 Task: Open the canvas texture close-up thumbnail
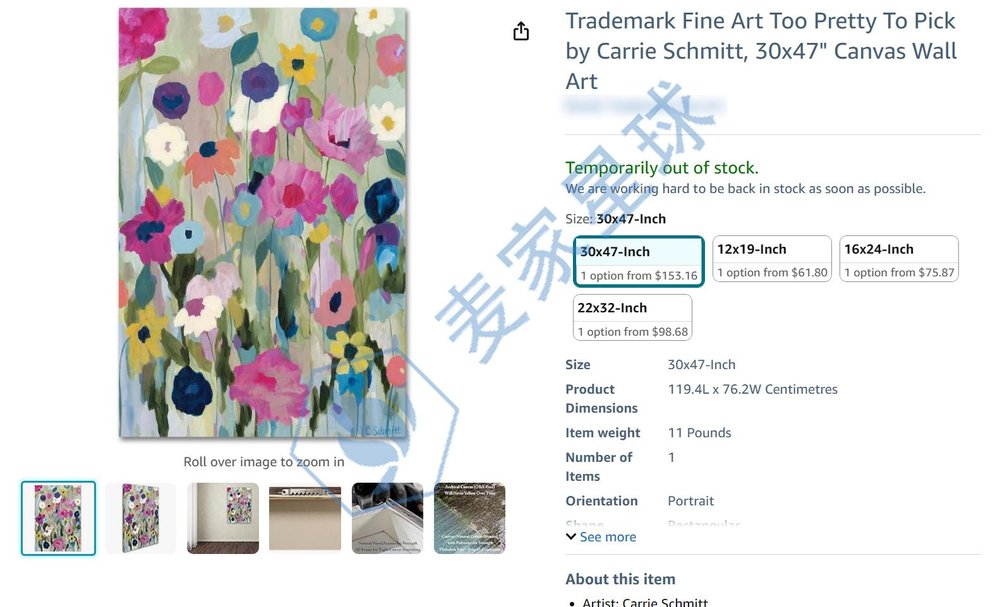(469, 518)
